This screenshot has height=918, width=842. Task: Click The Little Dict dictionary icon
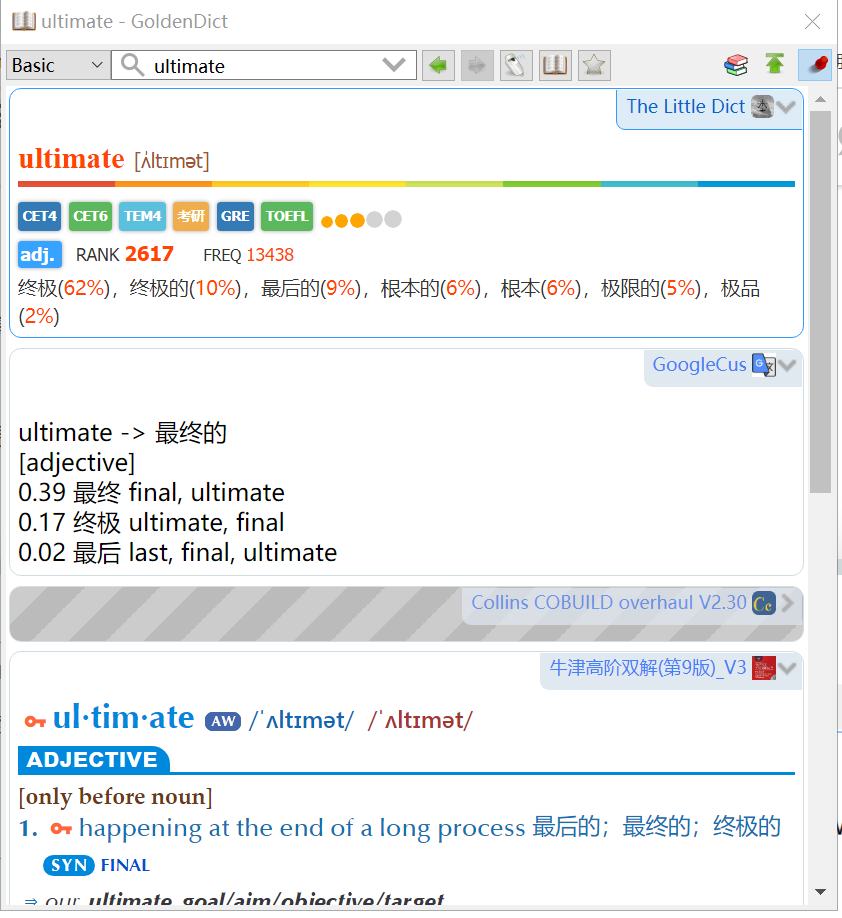pyautogui.click(x=762, y=107)
